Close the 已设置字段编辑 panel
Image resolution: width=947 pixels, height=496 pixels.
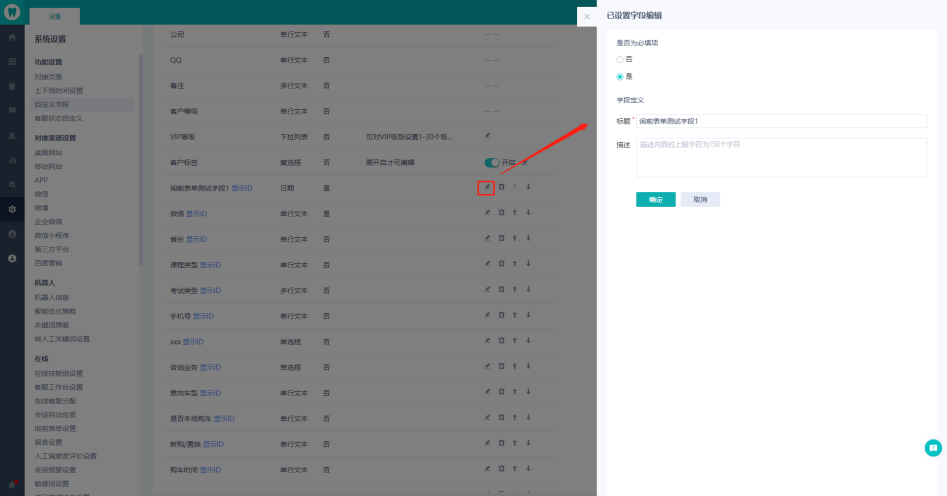coord(587,17)
